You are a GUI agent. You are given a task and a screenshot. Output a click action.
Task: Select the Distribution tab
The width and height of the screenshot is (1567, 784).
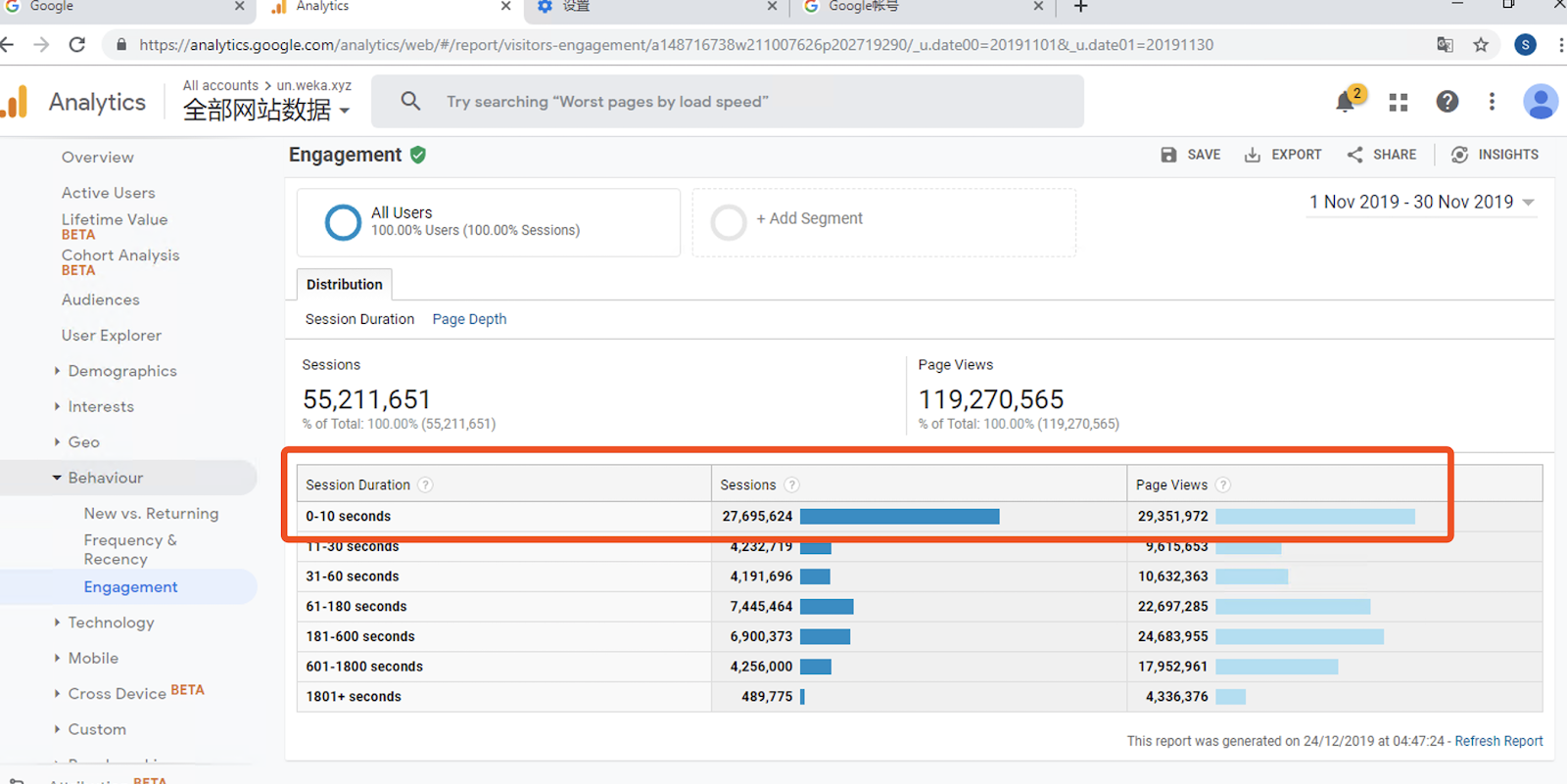pyautogui.click(x=345, y=285)
